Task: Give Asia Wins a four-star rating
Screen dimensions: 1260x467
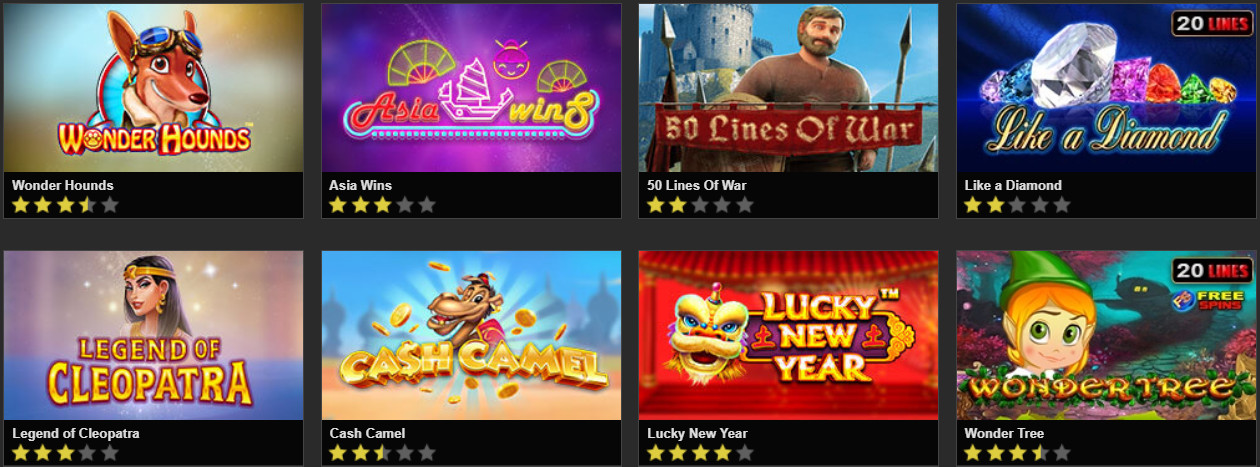Action: click(405, 205)
